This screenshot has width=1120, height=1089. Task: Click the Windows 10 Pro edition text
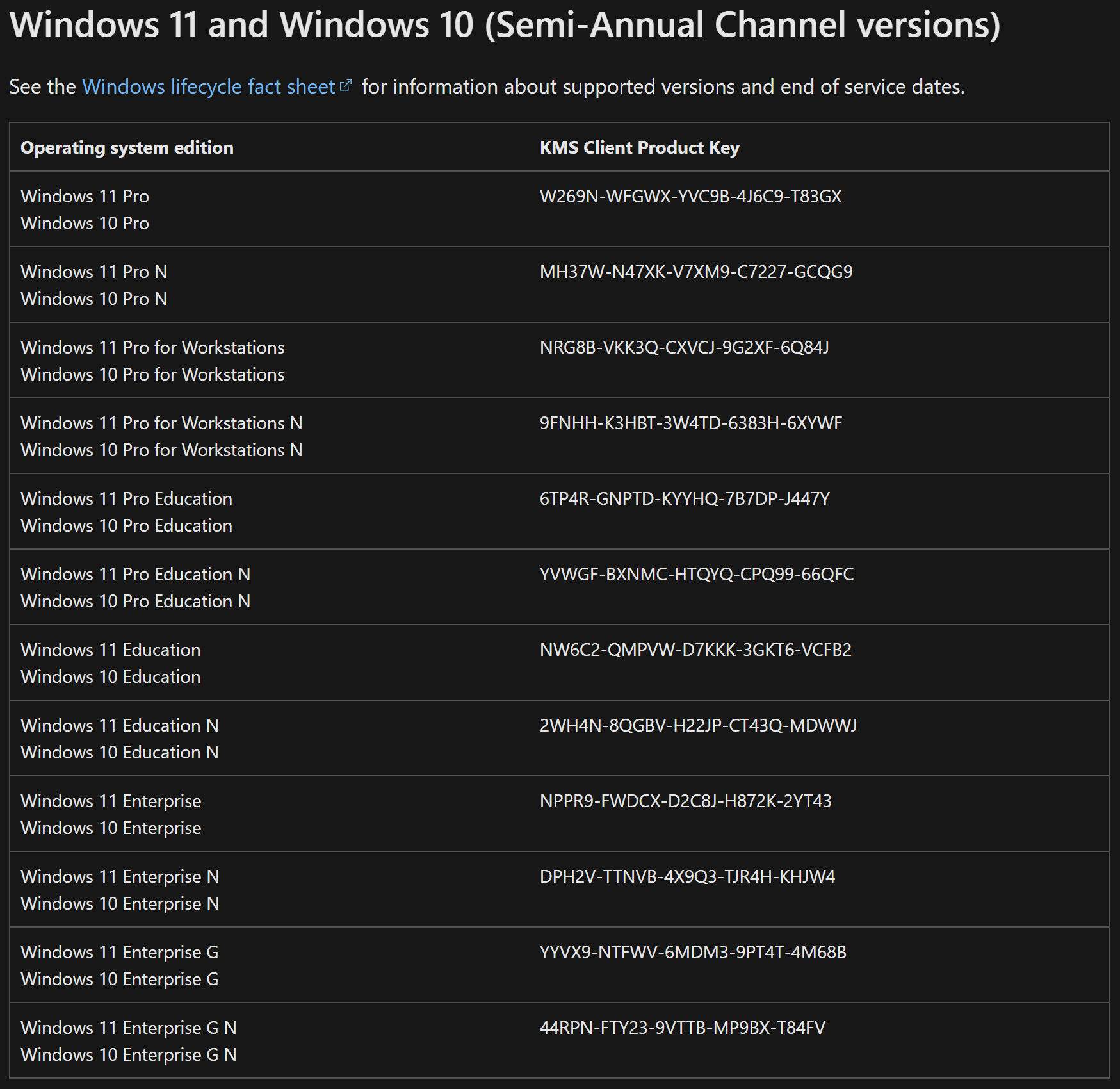coord(85,223)
